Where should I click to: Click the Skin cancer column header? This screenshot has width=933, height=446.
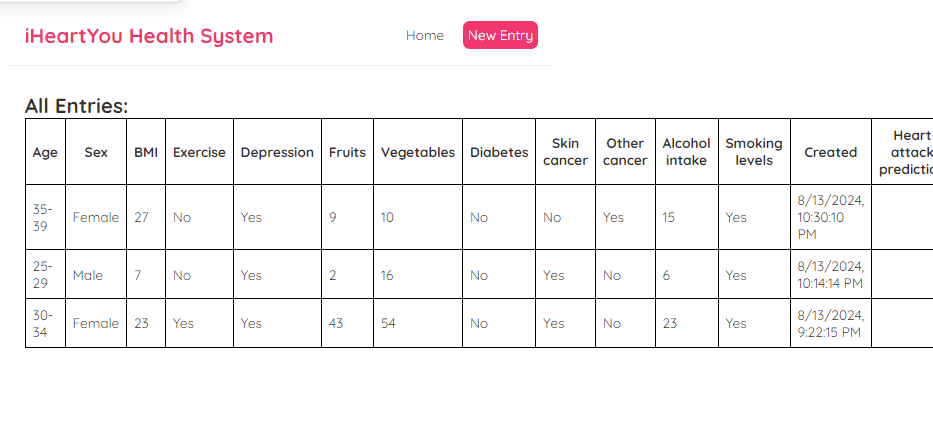click(565, 152)
